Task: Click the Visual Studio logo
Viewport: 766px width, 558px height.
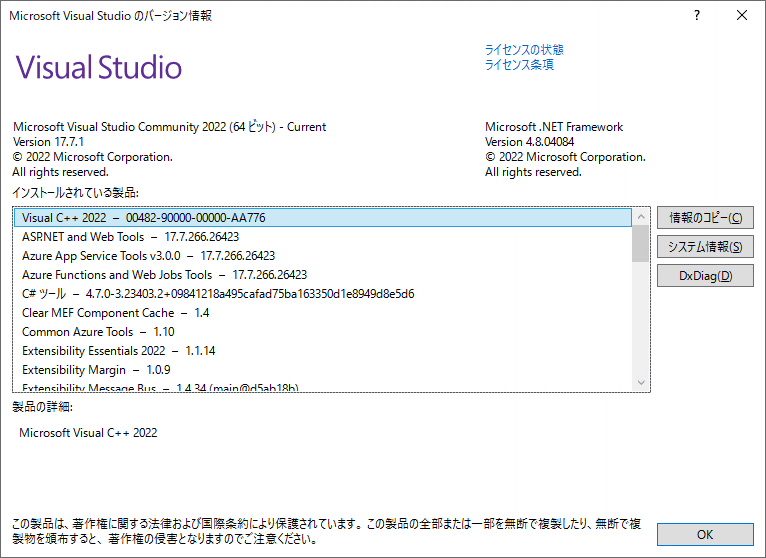Action: pos(99,67)
